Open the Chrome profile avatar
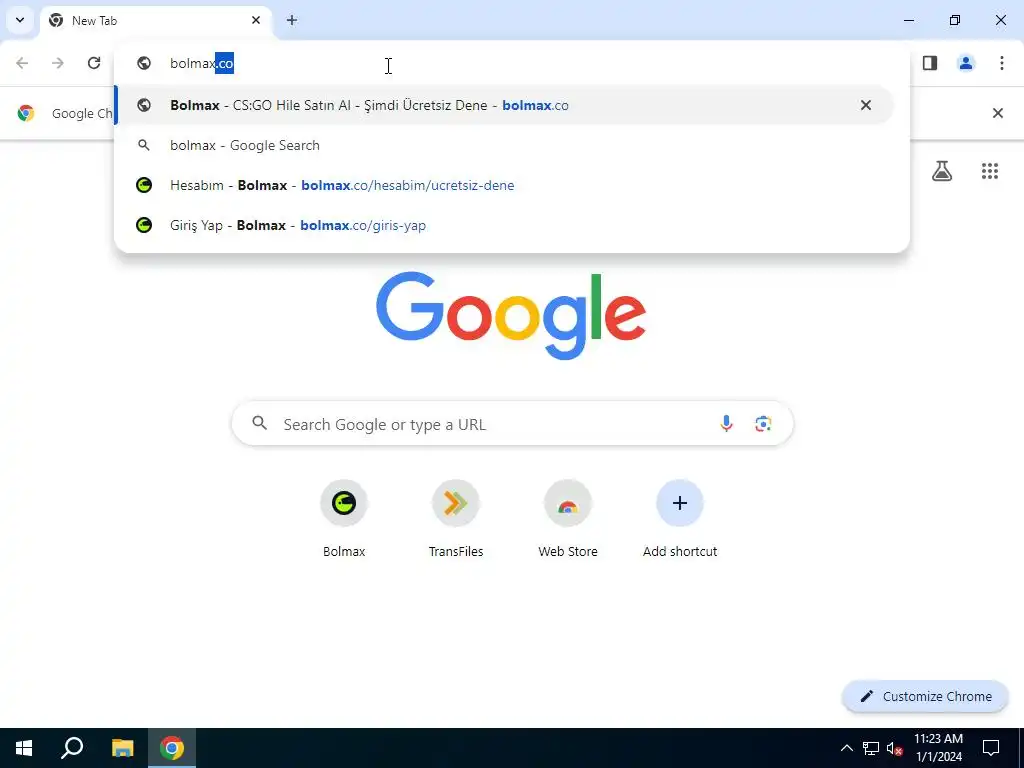1024x768 pixels. pos(966,63)
